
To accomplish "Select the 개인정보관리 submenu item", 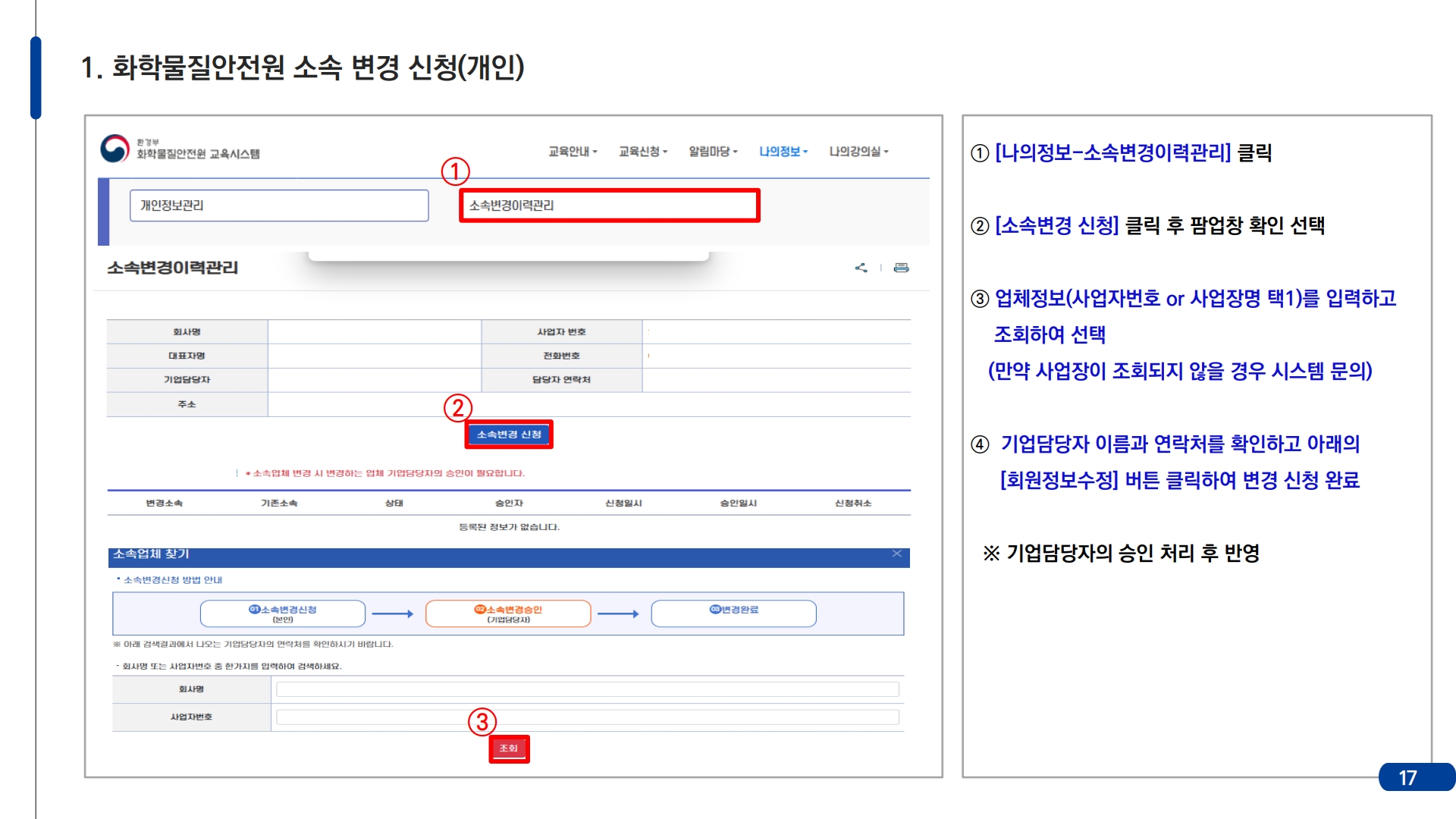I will point(279,206).
